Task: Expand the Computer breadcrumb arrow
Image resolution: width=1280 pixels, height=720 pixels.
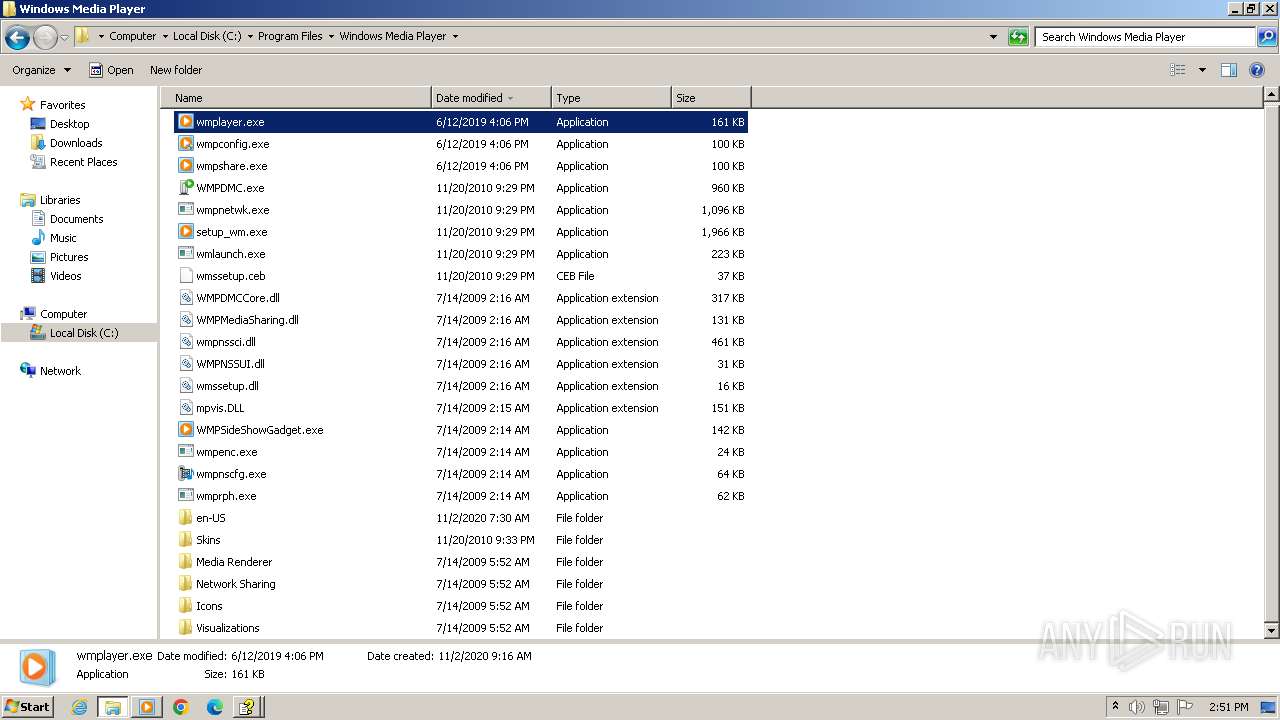Action: [x=164, y=36]
